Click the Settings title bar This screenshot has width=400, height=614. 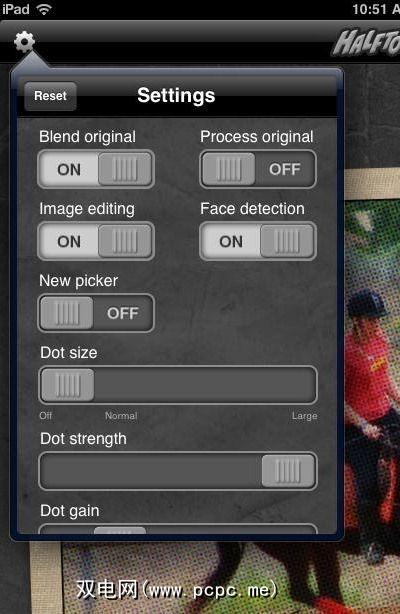point(177,96)
